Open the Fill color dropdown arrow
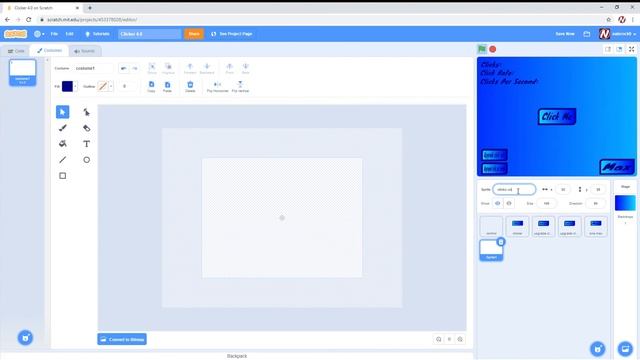 [75, 86]
